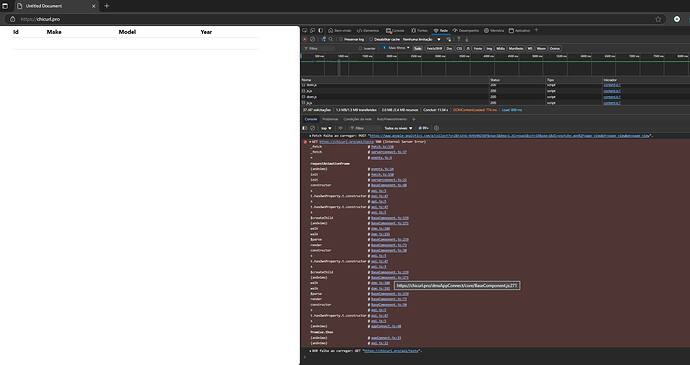Click the plus icon for more DevTools tools

(536, 30)
